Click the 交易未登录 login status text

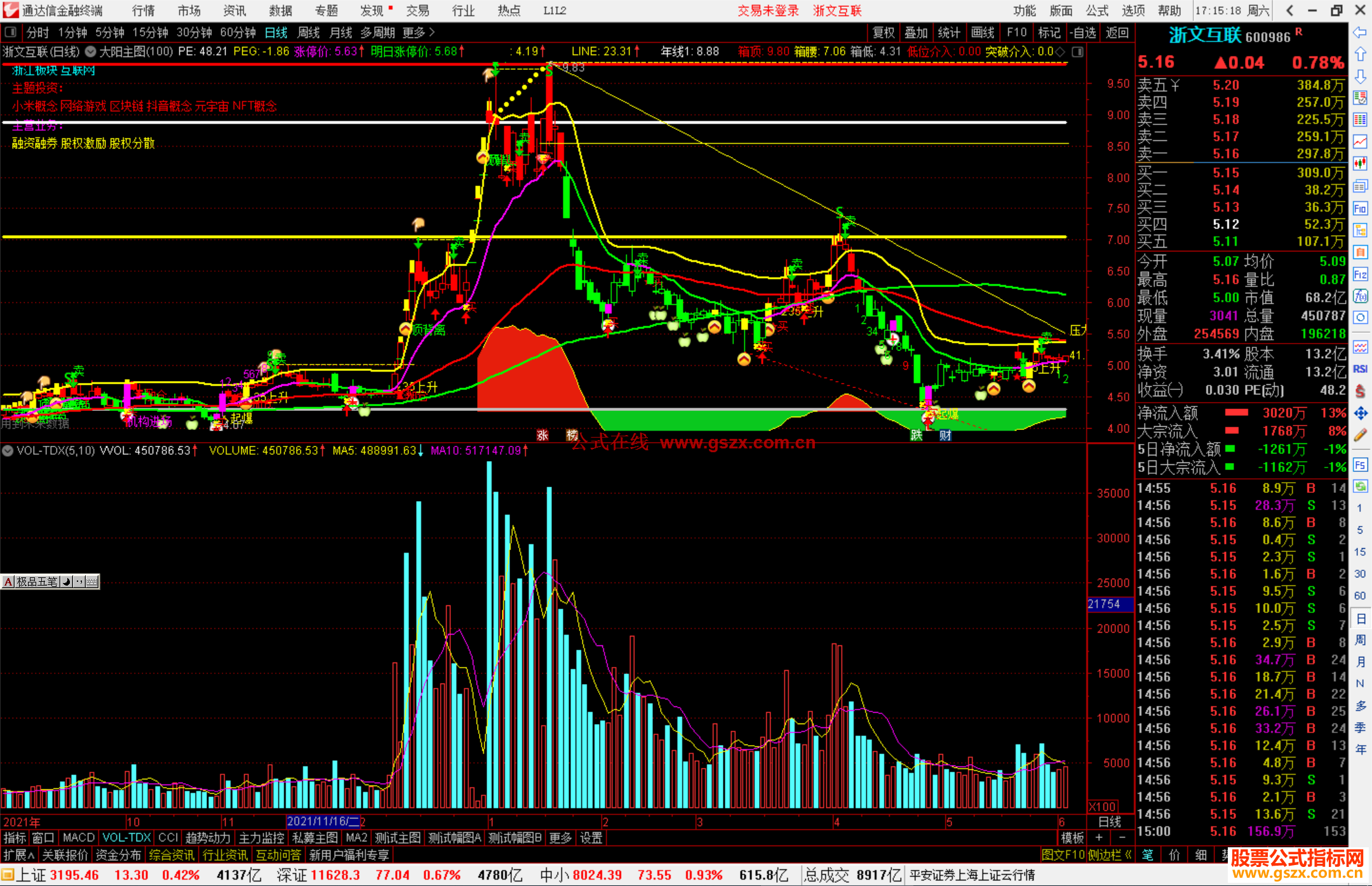click(768, 10)
